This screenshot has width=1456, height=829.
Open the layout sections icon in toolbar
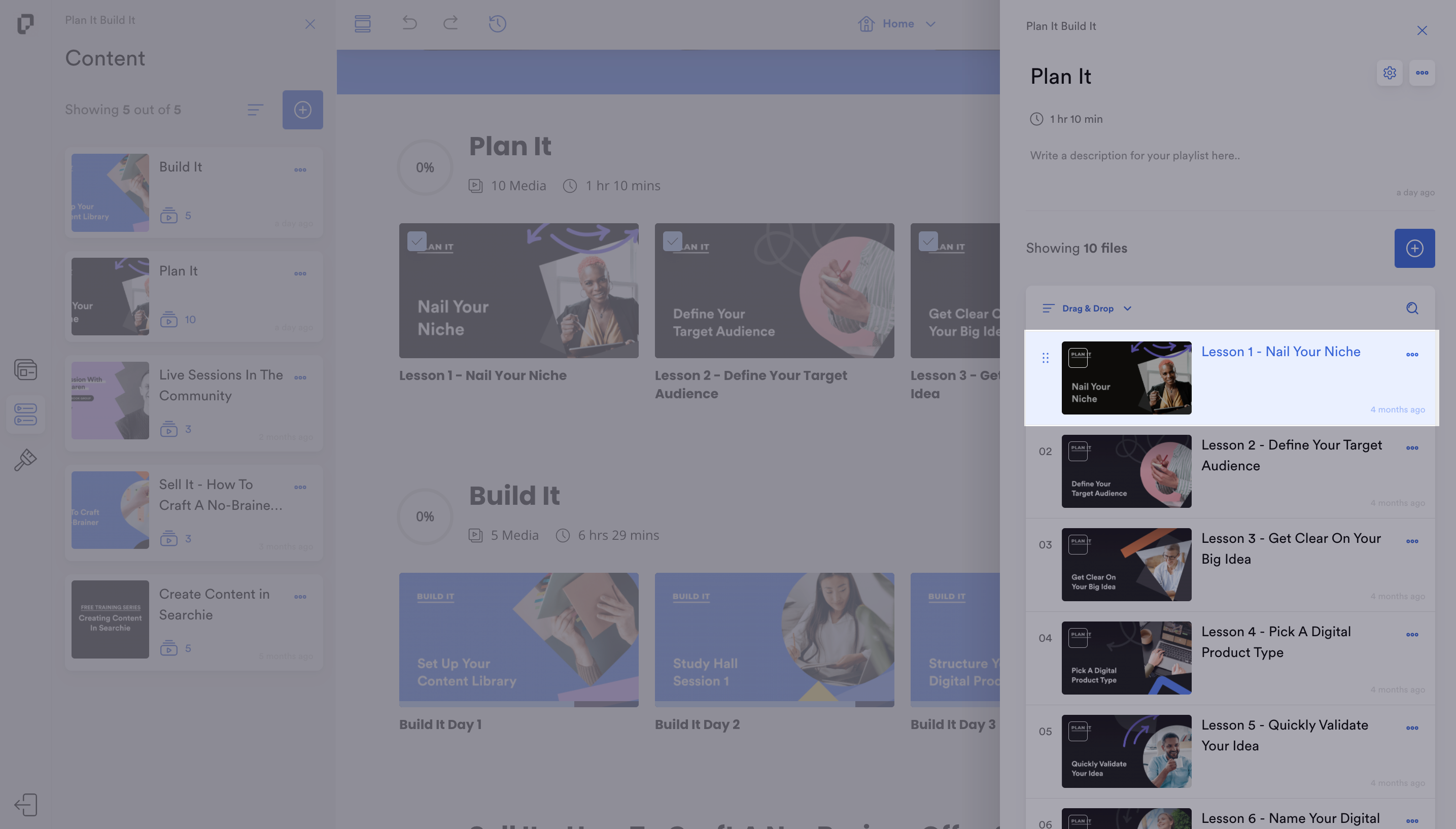click(363, 23)
